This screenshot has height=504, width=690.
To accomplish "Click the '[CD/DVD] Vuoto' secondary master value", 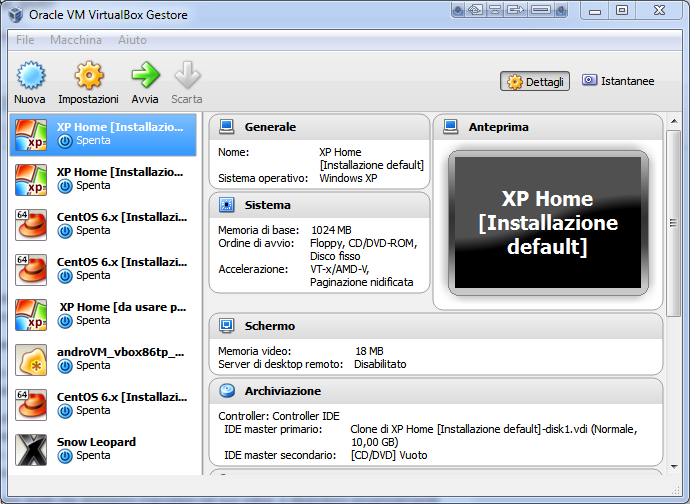I will coord(389,455).
